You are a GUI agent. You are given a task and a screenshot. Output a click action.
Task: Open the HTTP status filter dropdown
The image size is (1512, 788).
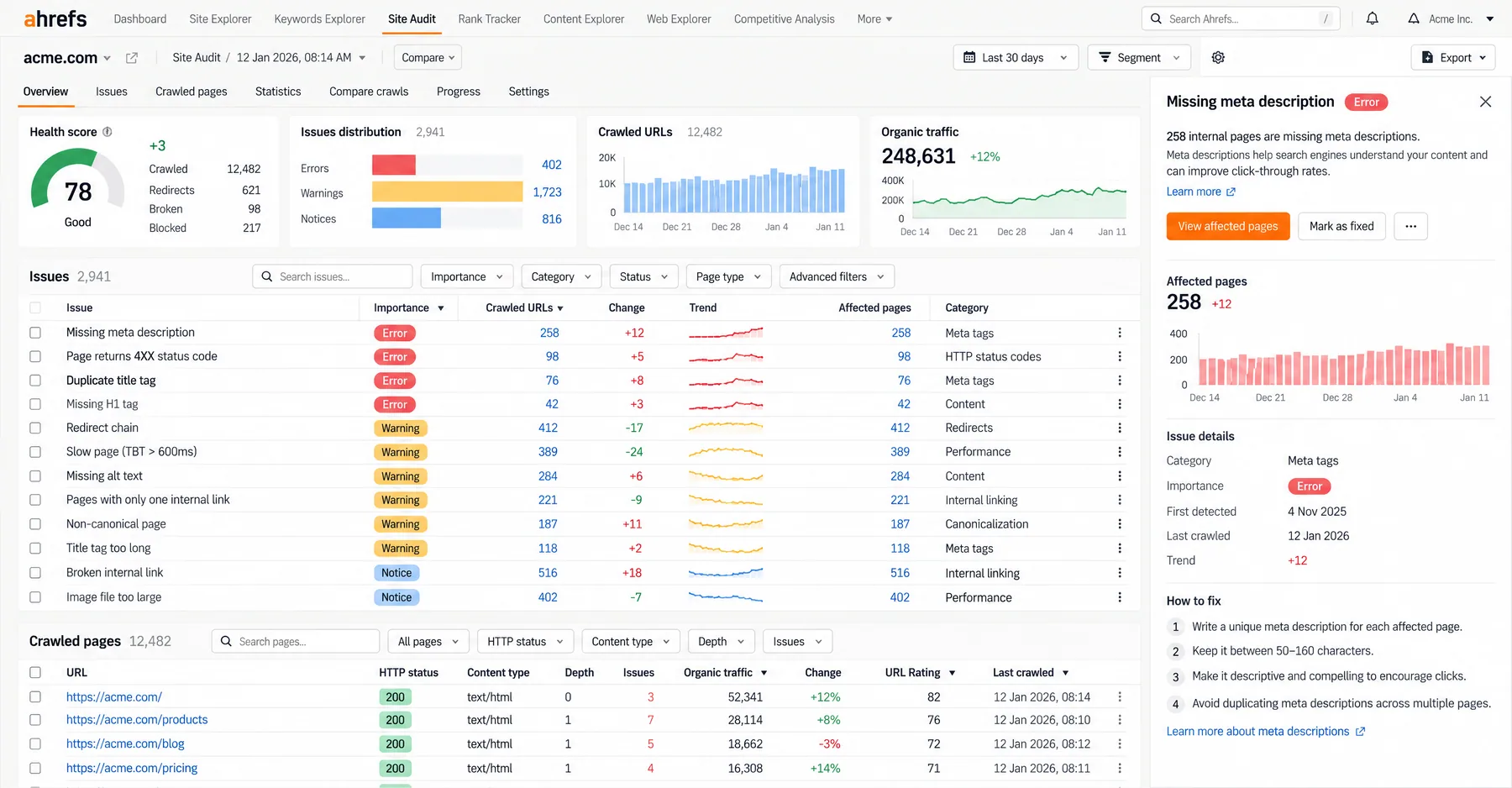(525, 642)
